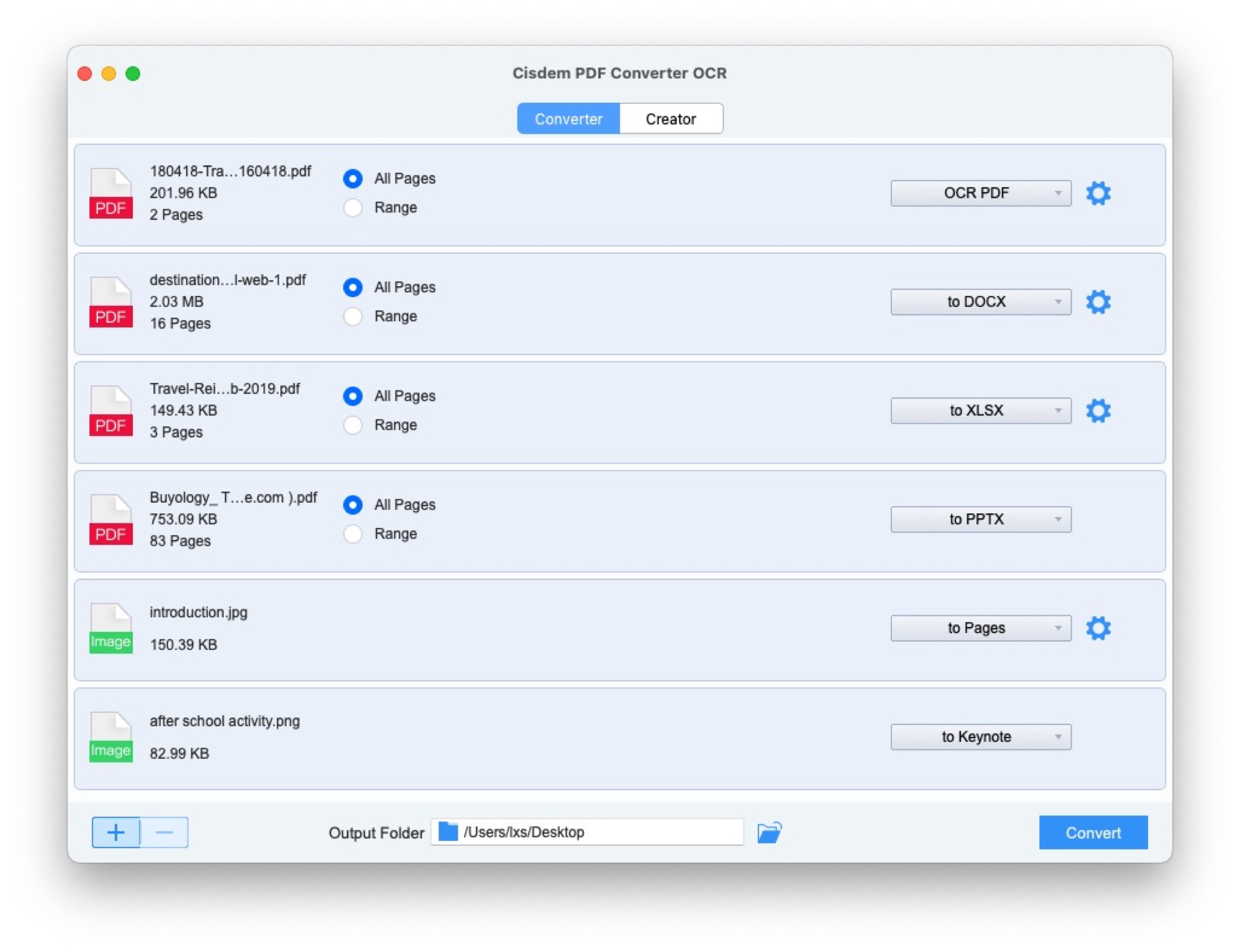Open the folder browser for output location

pos(768,833)
